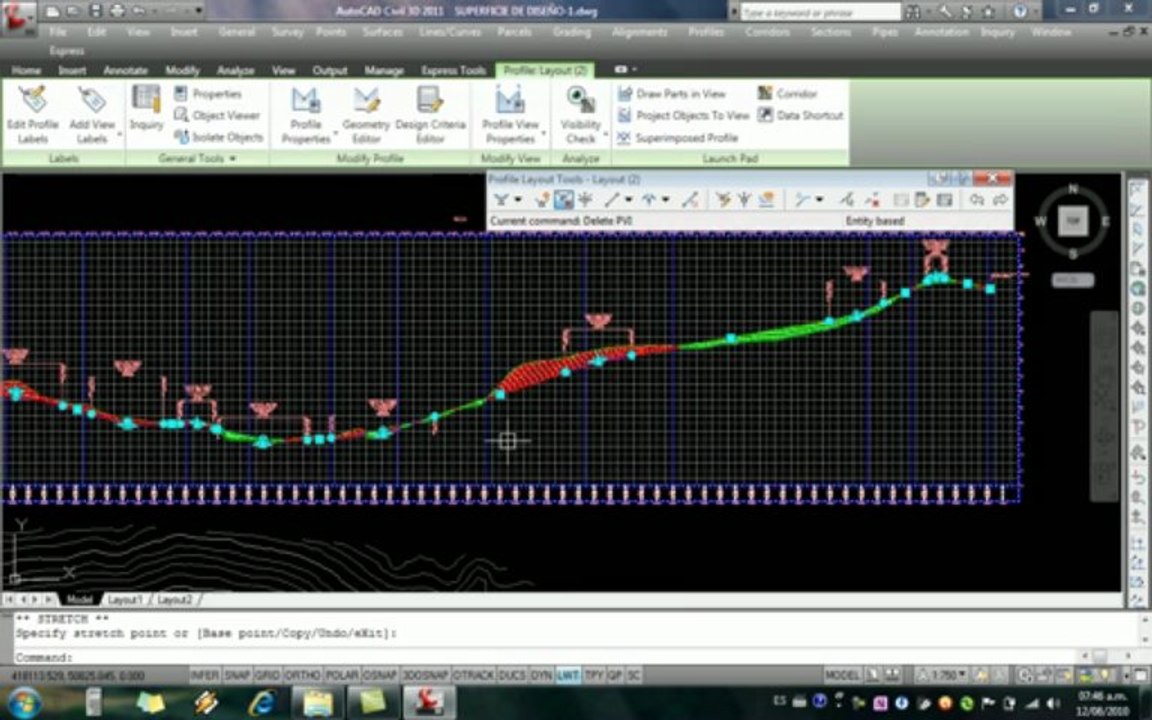Select Move PVI tool in Profile Layout Tools
The image size is (1152, 720).
click(x=586, y=199)
